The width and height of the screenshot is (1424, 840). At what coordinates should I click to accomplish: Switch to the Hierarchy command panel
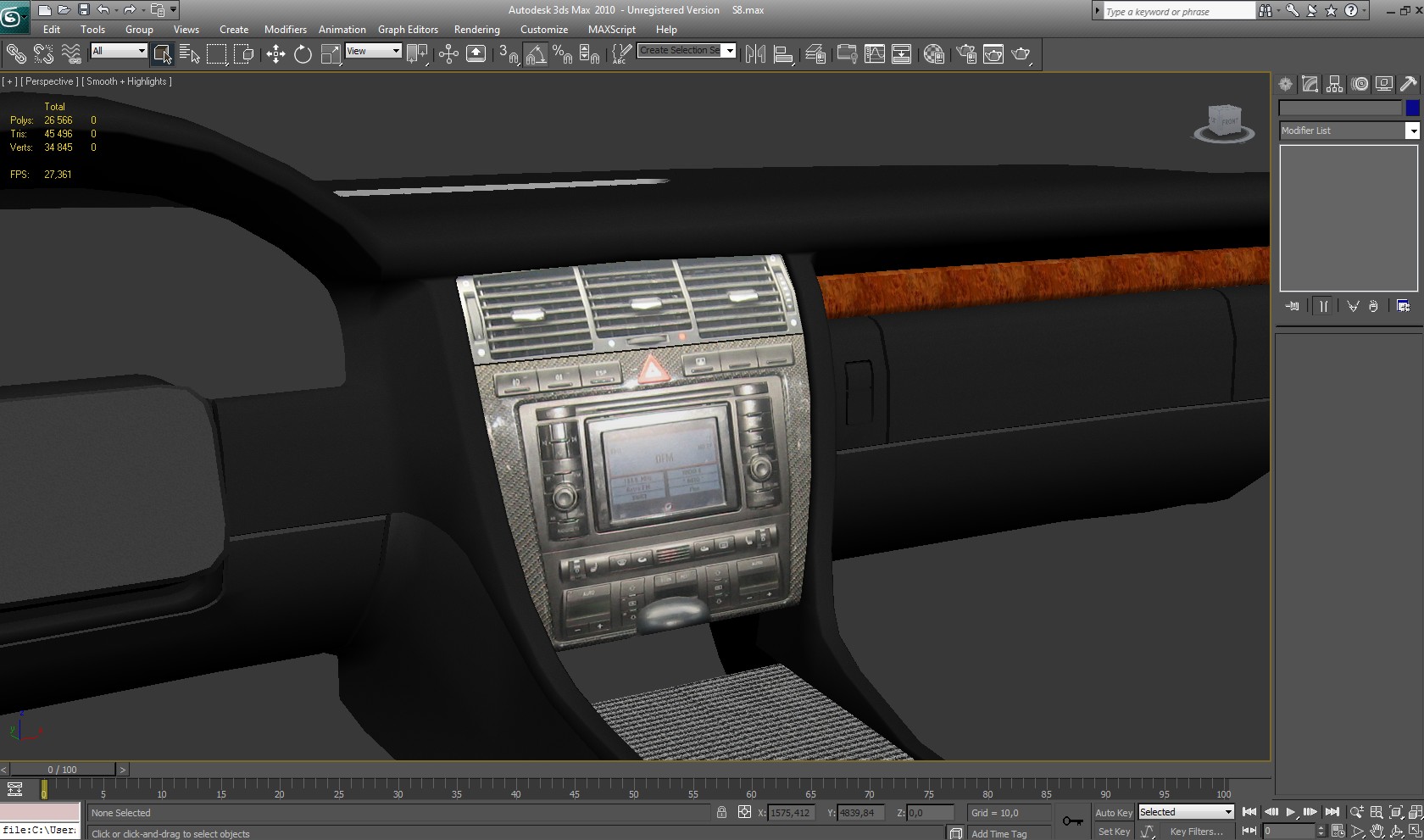point(1334,84)
